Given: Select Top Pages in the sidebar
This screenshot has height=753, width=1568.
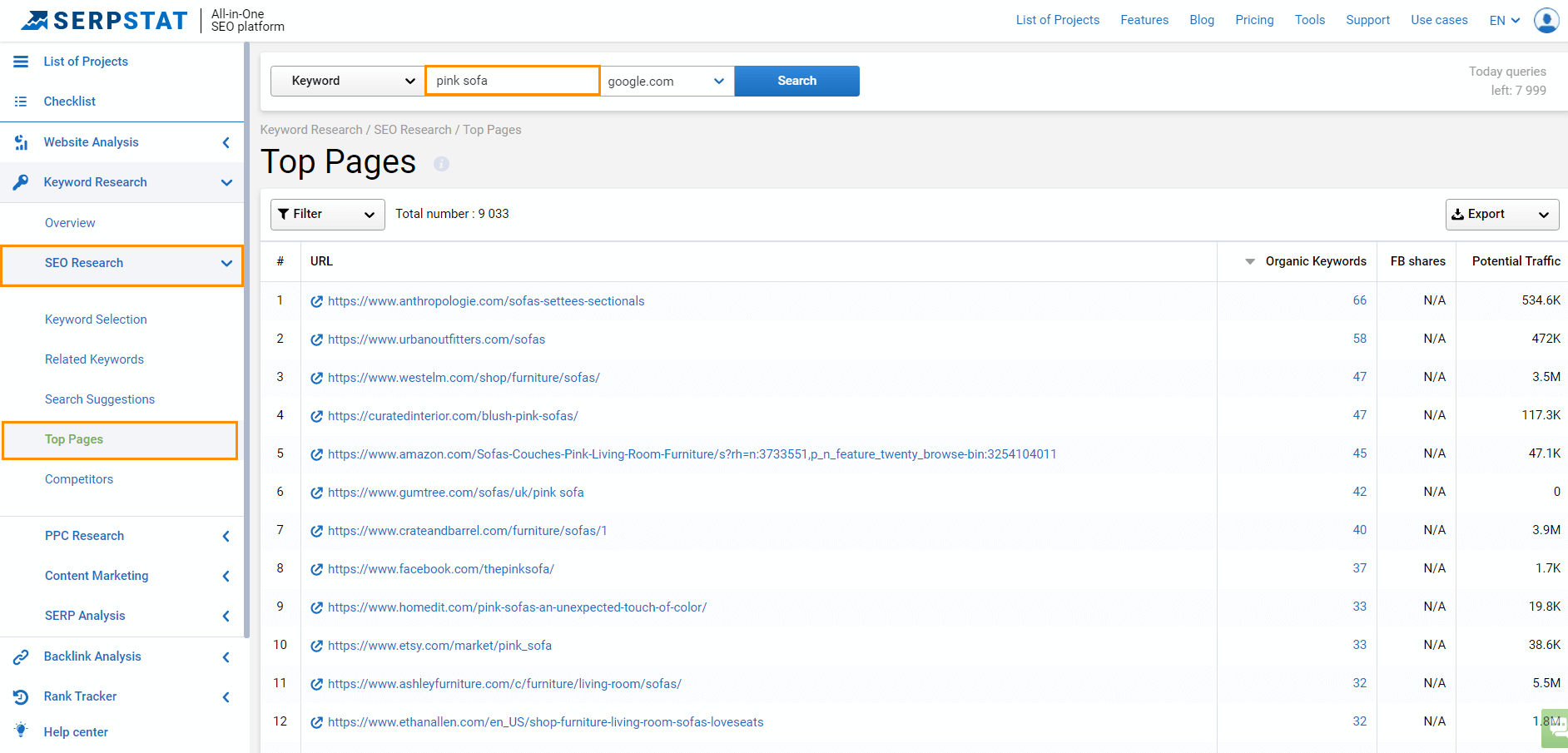Looking at the screenshot, I should pos(74,439).
